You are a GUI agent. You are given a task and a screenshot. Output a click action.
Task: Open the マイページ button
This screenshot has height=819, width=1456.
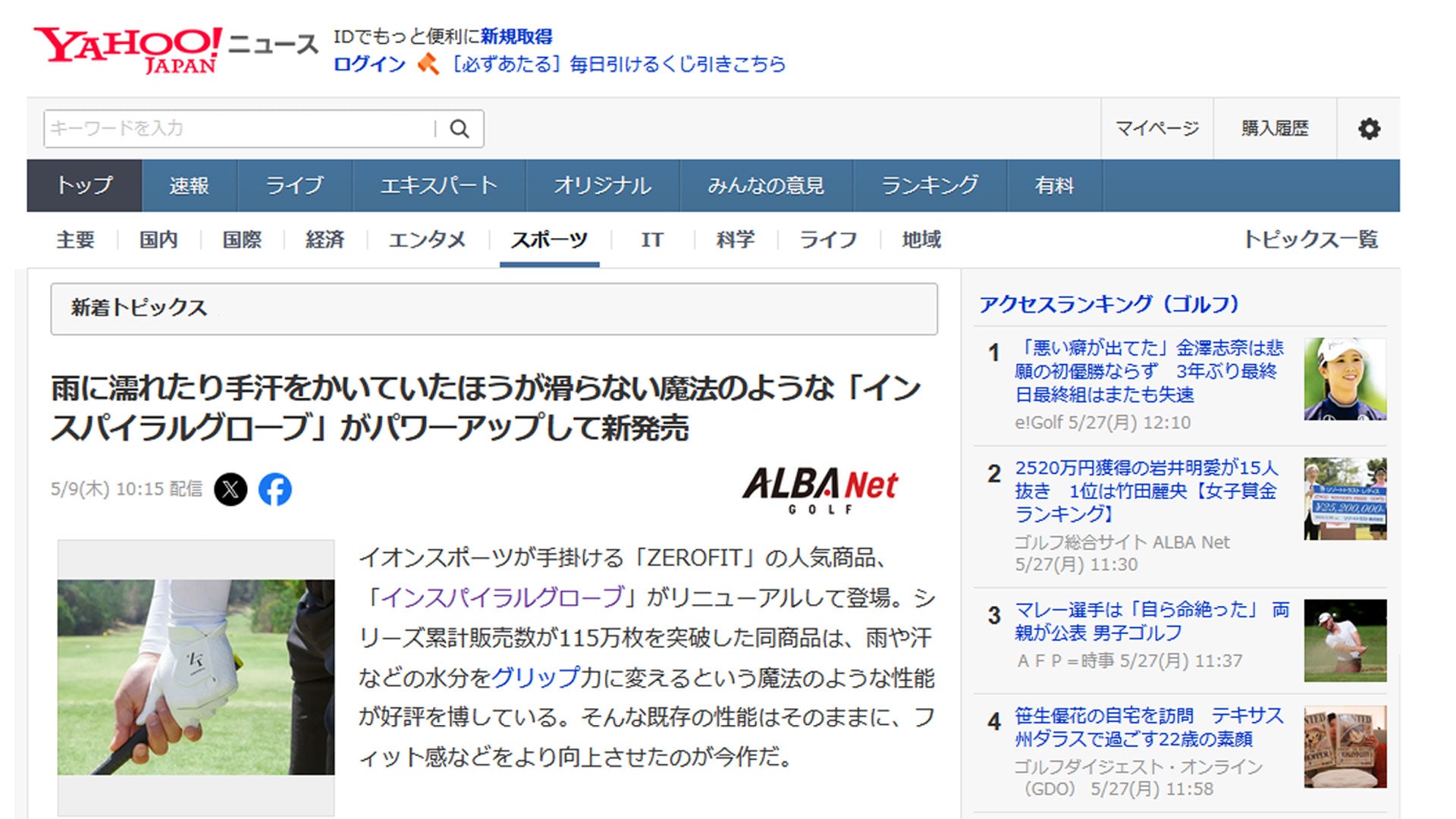click(1156, 129)
